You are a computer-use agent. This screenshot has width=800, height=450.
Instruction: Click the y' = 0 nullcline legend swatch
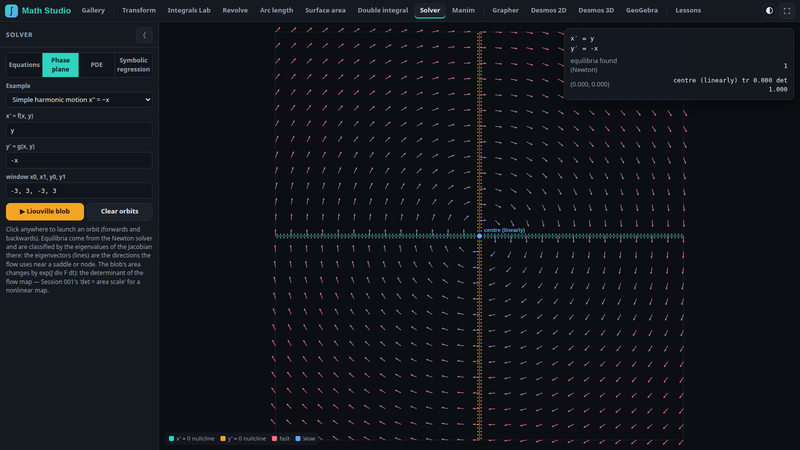[223, 439]
